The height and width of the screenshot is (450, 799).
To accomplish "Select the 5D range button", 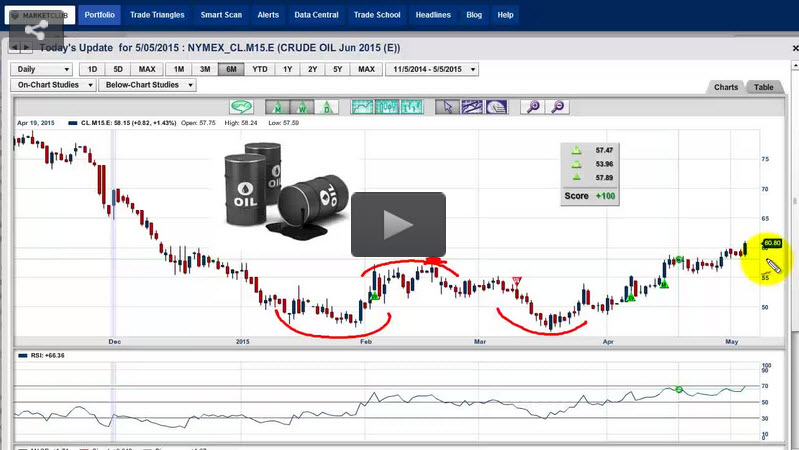I will point(118,69).
